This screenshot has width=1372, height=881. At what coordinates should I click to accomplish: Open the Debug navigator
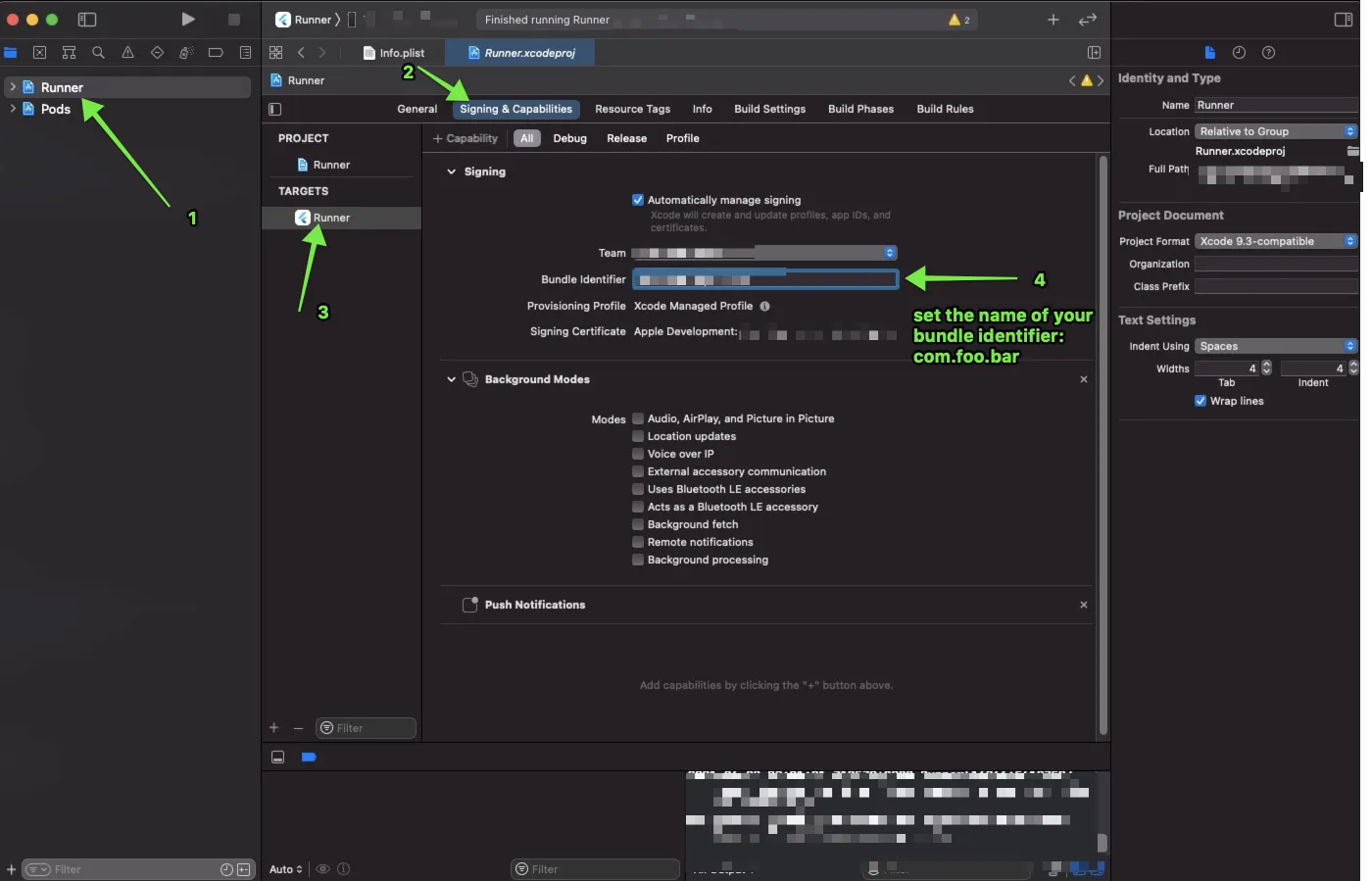(186, 53)
